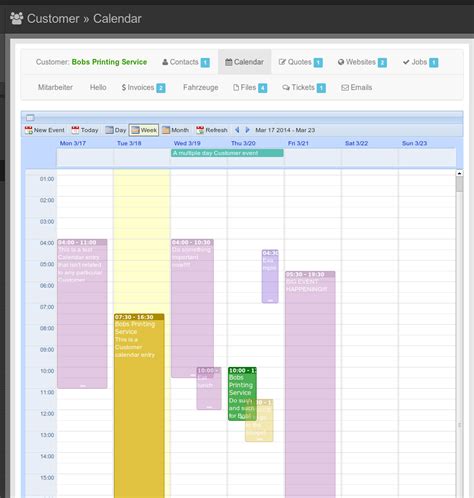Jump to Today in the calendar
The height and width of the screenshot is (498, 474).
coord(85,130)
